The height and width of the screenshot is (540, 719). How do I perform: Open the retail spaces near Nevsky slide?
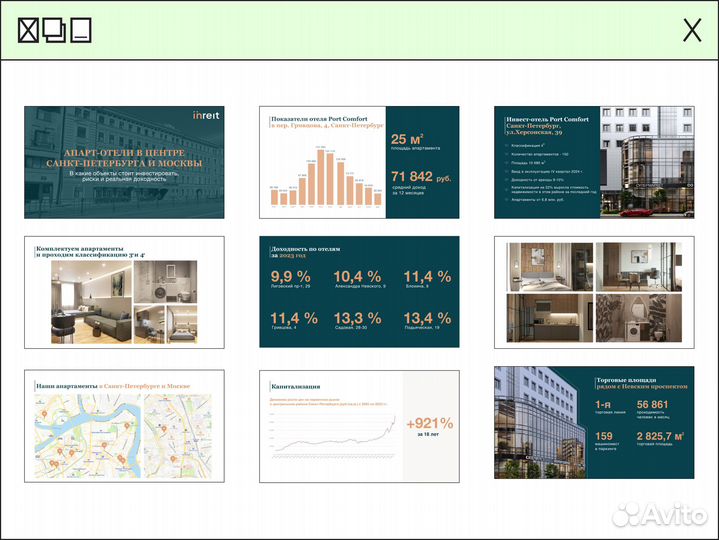tap(594, 422)
